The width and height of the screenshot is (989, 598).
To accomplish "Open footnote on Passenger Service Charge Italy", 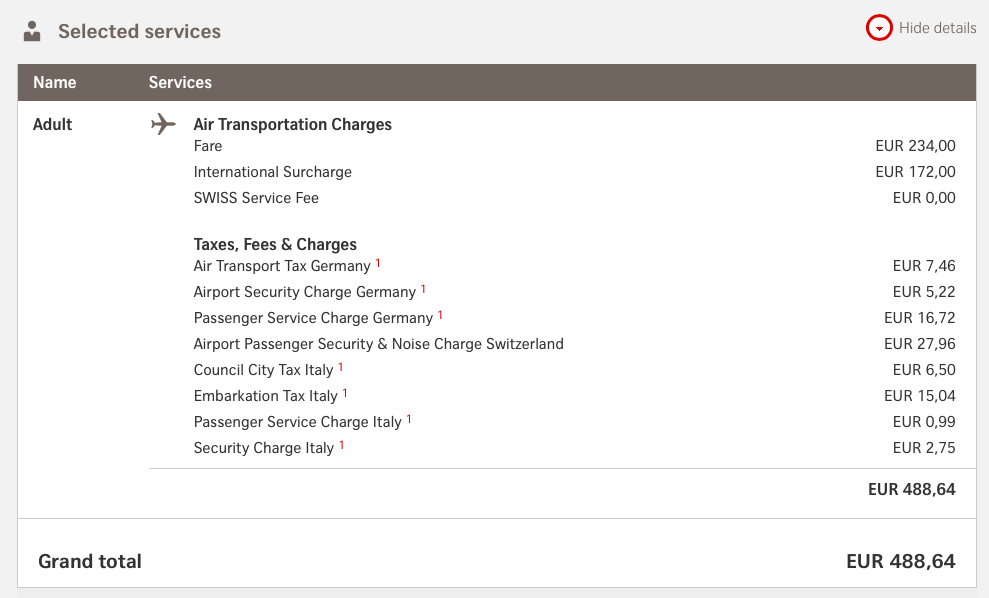I will point(409,420).
